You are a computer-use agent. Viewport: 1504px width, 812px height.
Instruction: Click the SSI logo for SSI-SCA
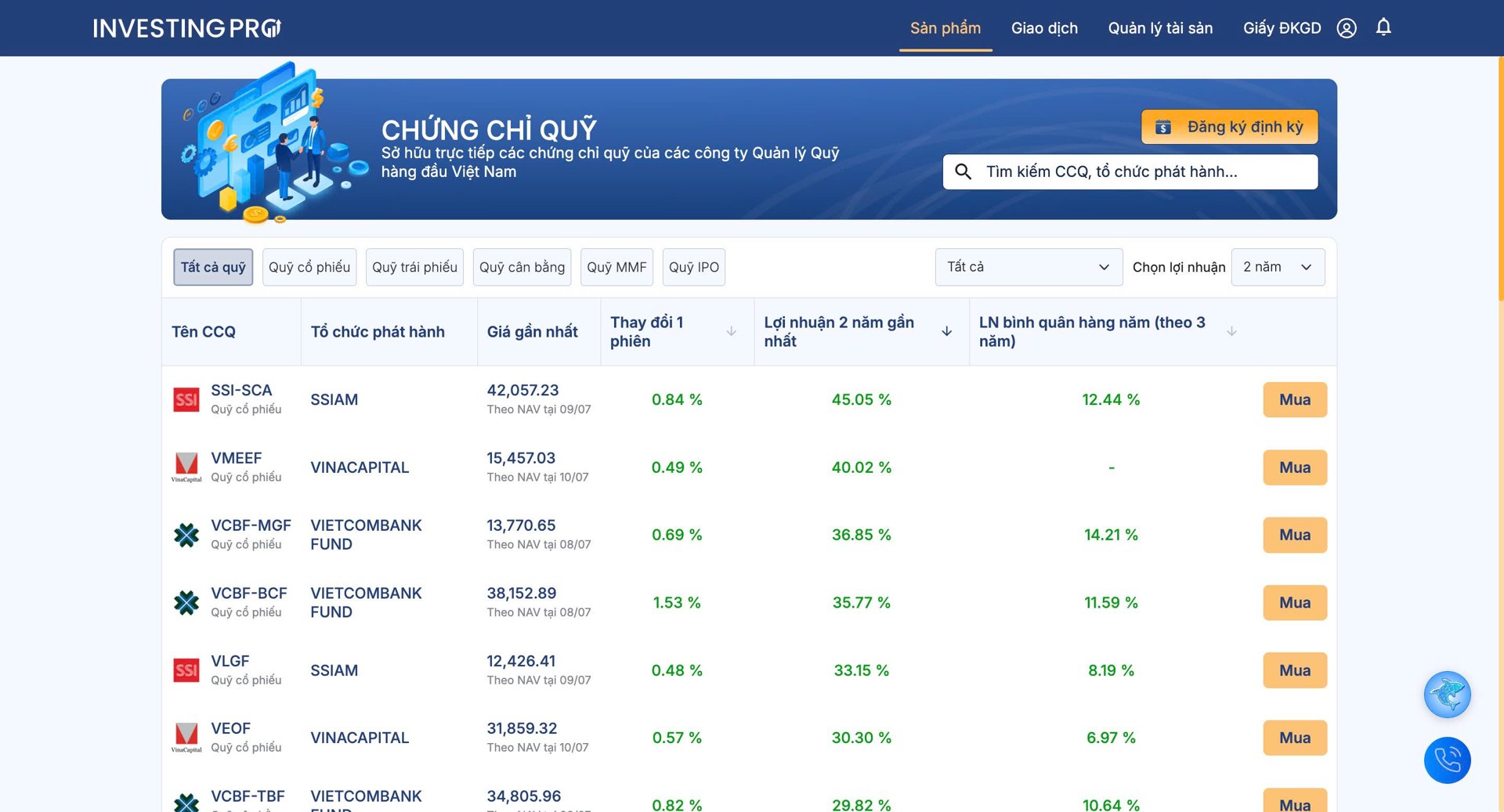pyautogui.click(x=186, y=399)
